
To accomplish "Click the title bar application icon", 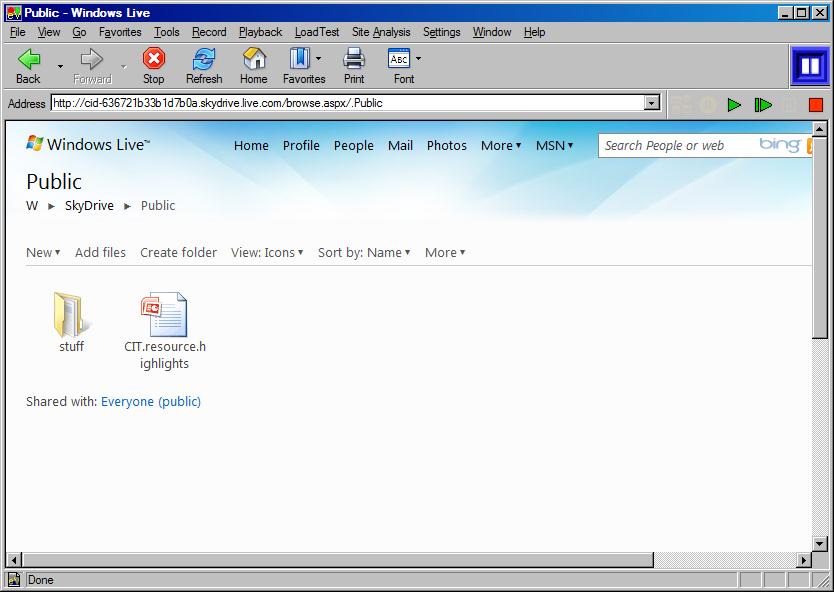I will coord(14,13).
